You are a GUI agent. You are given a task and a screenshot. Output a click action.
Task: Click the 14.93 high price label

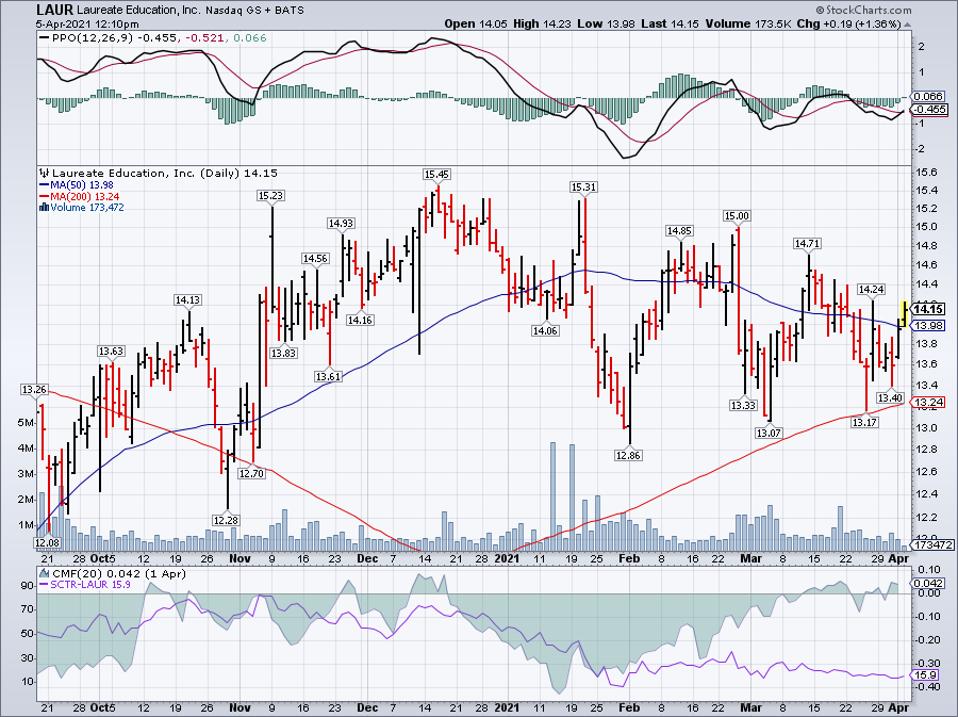[x=341, y=224]
